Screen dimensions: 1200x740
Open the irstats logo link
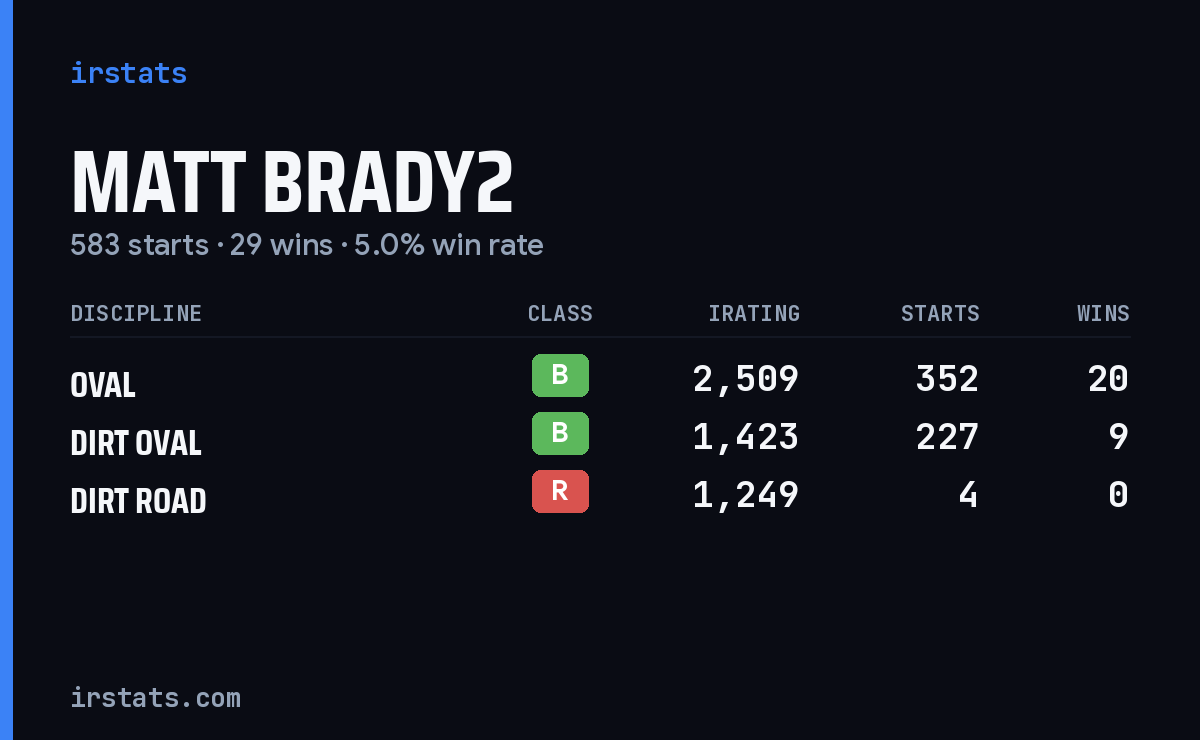(x=129, y=73)
